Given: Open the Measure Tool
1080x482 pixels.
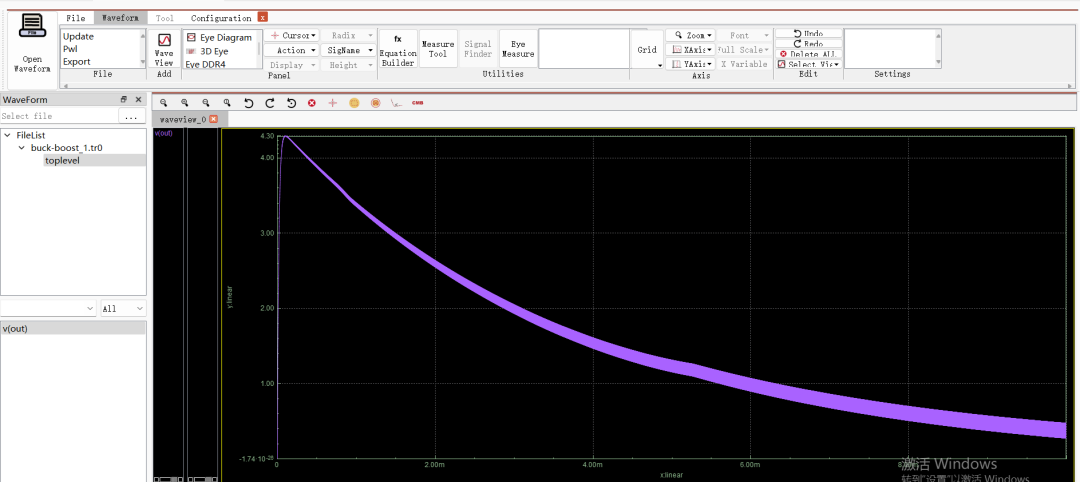Looking at the screenshot, I should click(x=438, y=50).
